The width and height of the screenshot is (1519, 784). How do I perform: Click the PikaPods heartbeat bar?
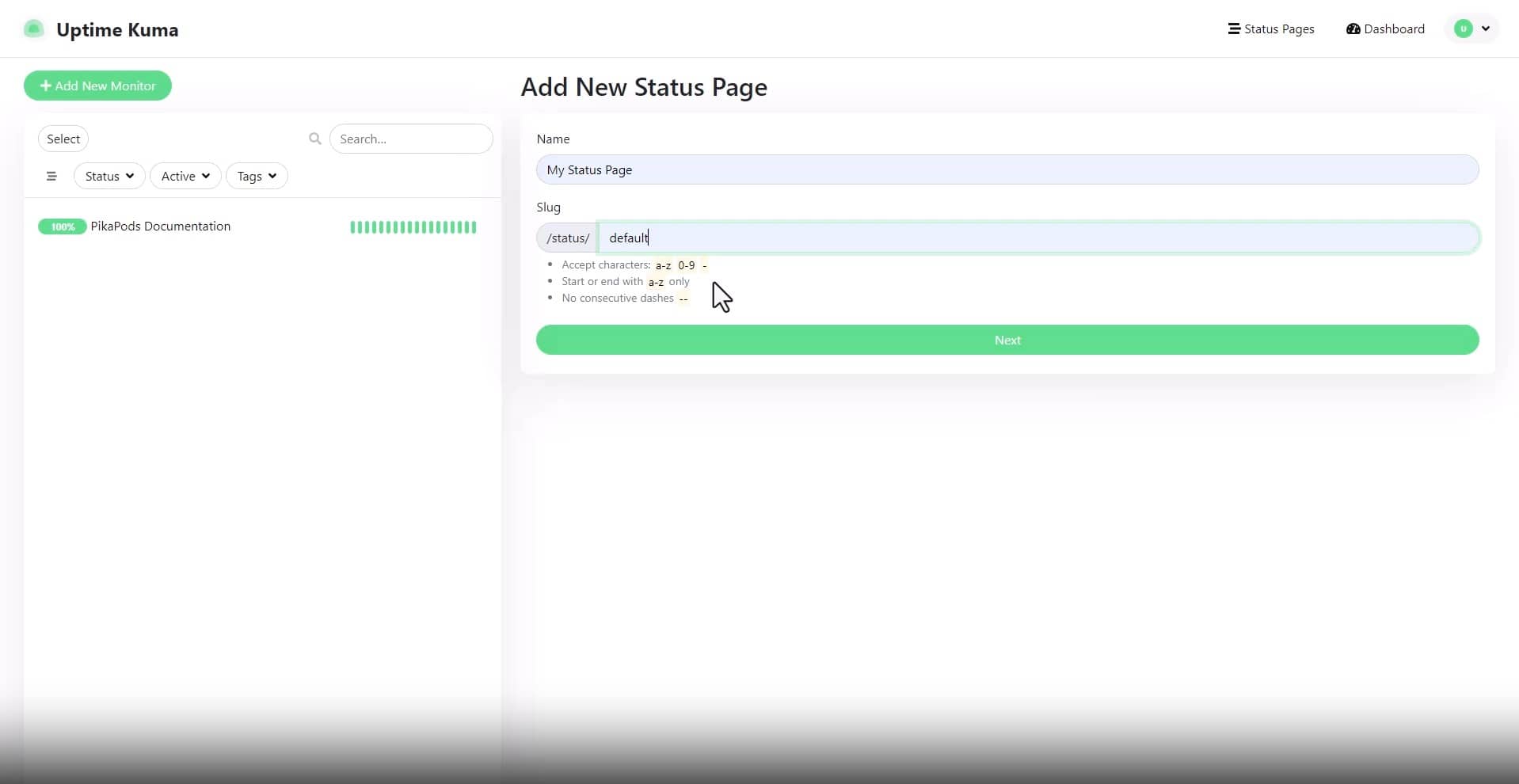(413, 227)
